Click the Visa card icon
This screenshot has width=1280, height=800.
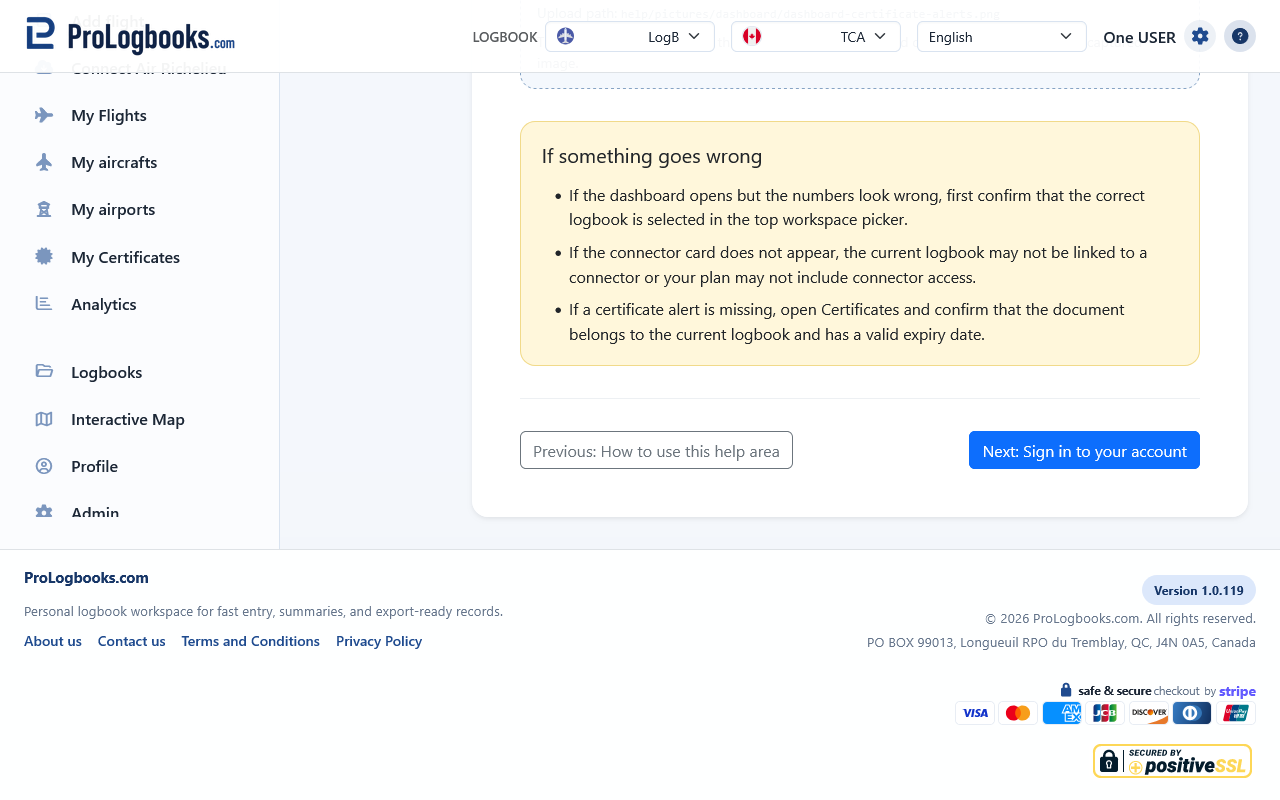pyautogui.click(x=975, y=713)
